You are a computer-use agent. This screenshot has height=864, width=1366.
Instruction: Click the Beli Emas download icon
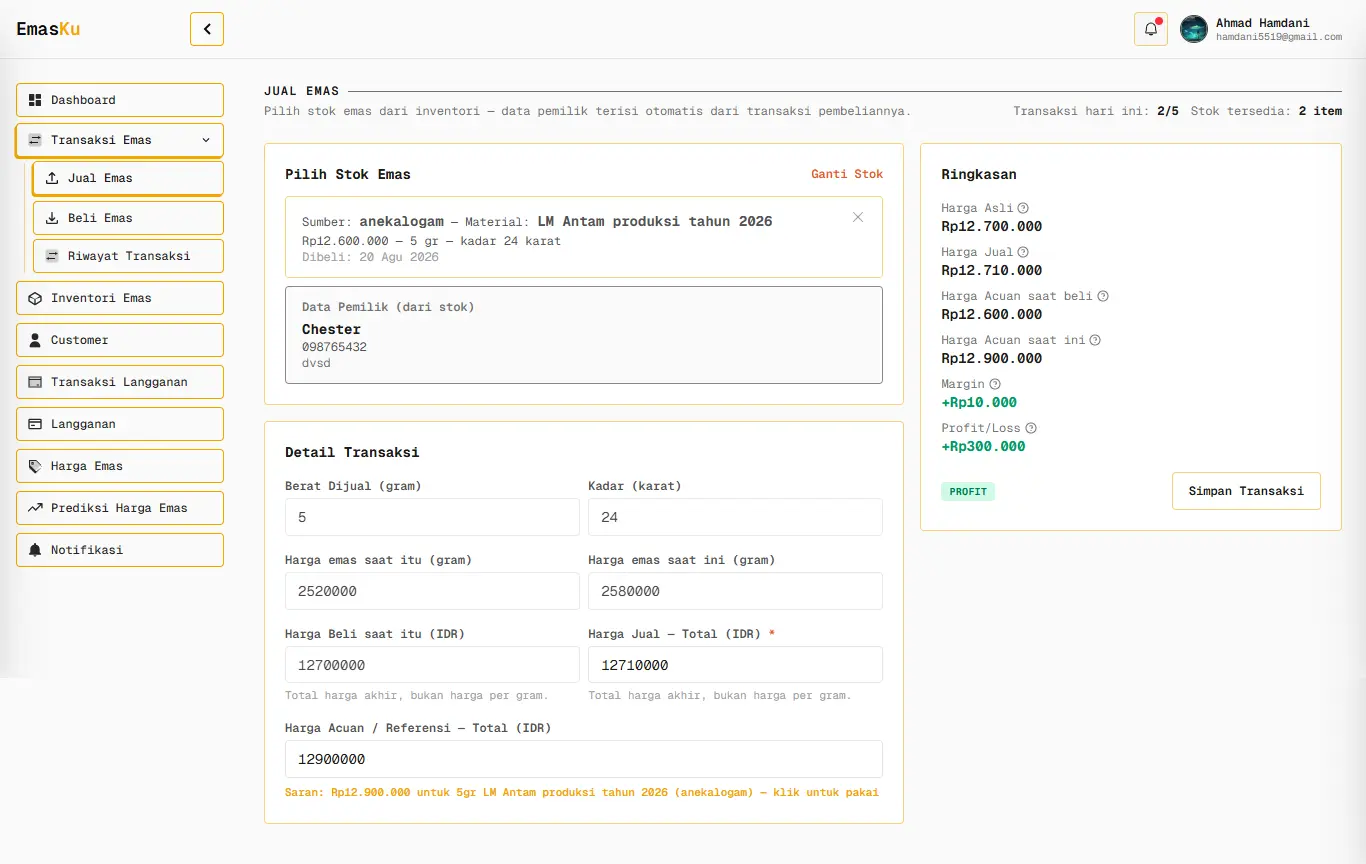tap(52, 218)
